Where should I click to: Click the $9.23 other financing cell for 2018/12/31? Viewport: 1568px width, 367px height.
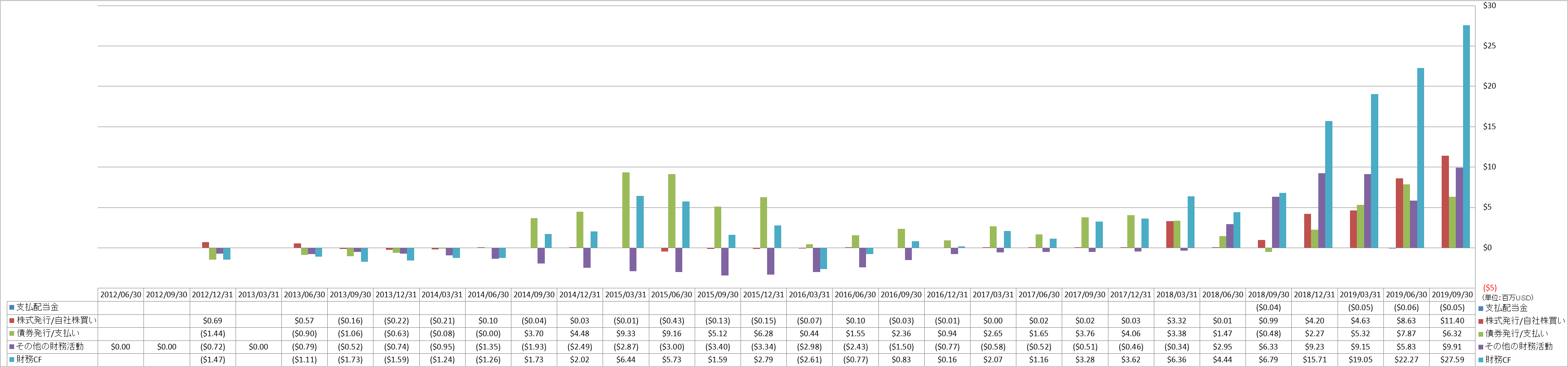1315,347
